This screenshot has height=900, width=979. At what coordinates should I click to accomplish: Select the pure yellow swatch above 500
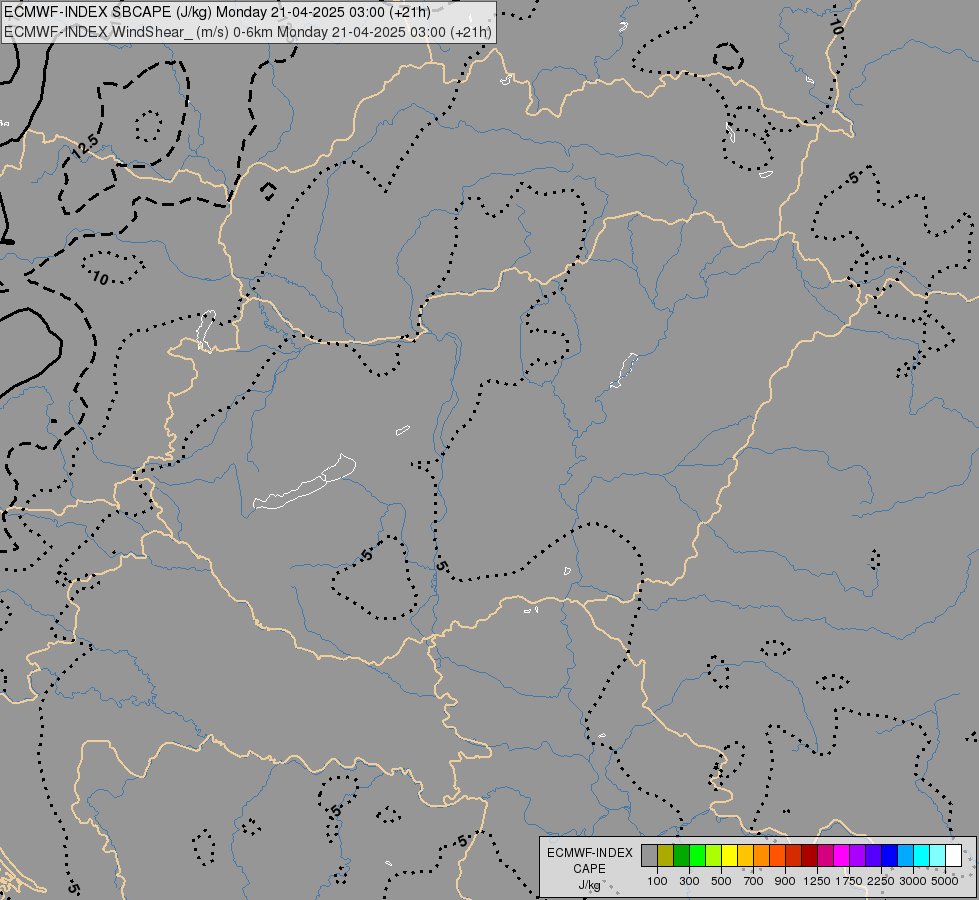tap(729, 856)
